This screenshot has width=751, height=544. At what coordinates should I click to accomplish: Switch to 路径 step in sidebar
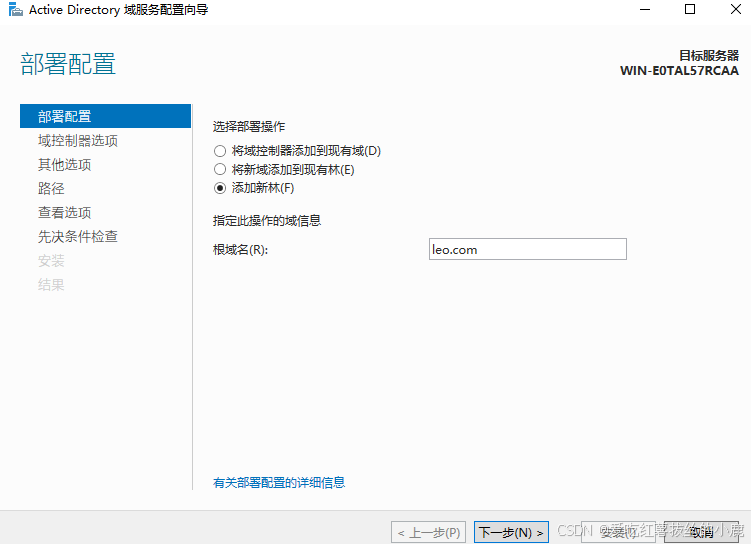click(x=51, y=189)
